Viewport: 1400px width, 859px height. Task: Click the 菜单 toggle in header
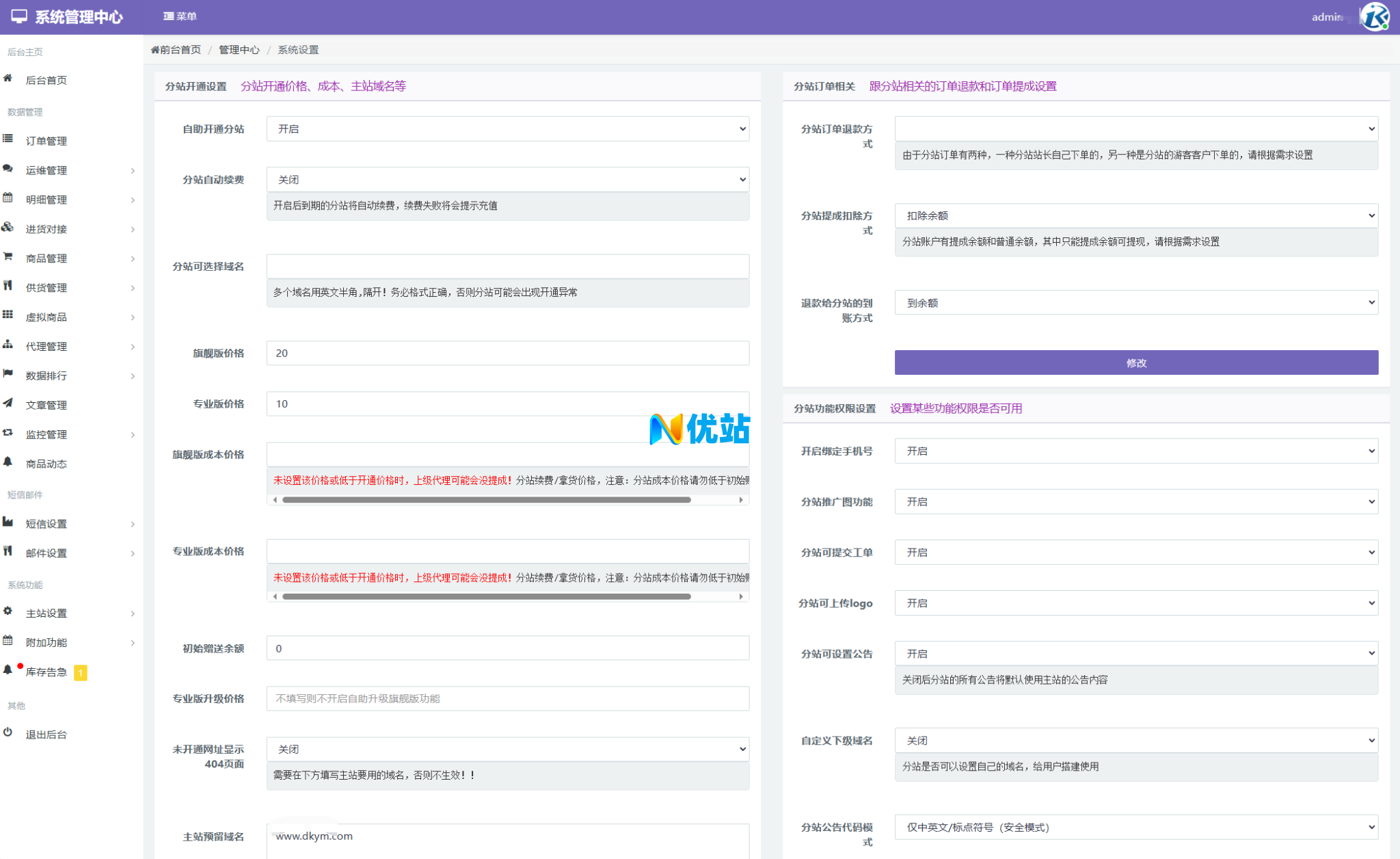click(180, 16)
